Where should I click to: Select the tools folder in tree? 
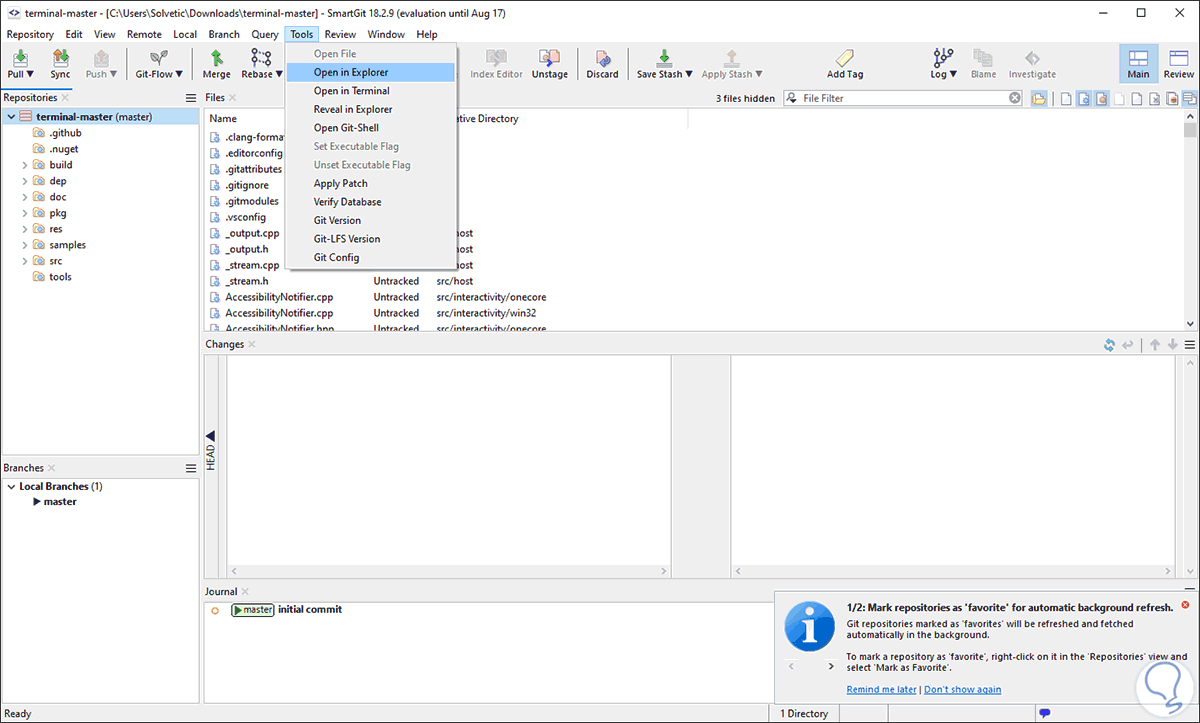(x=60, y=277)
